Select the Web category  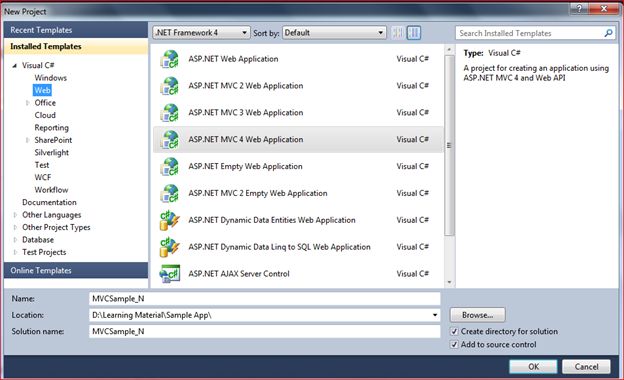click(x=42, y=90)
